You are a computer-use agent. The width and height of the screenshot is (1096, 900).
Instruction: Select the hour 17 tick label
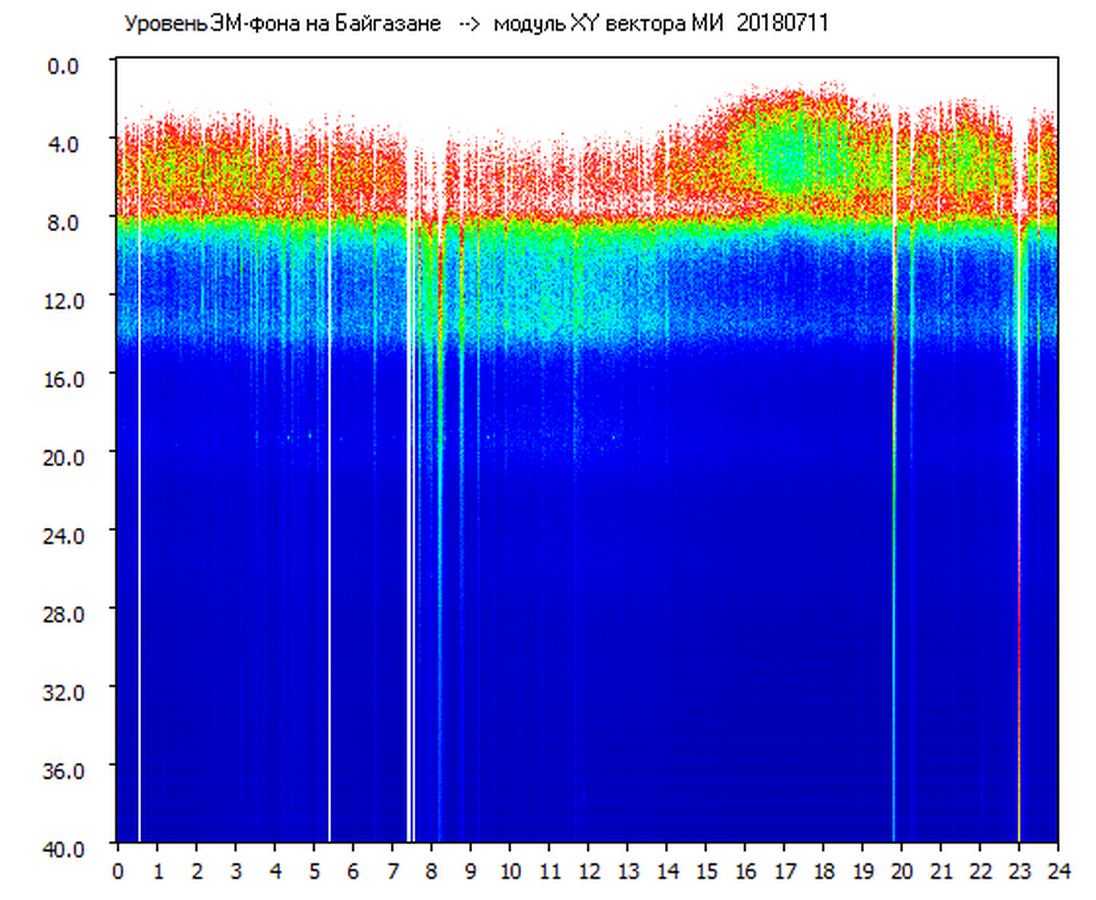pos(784,871)
